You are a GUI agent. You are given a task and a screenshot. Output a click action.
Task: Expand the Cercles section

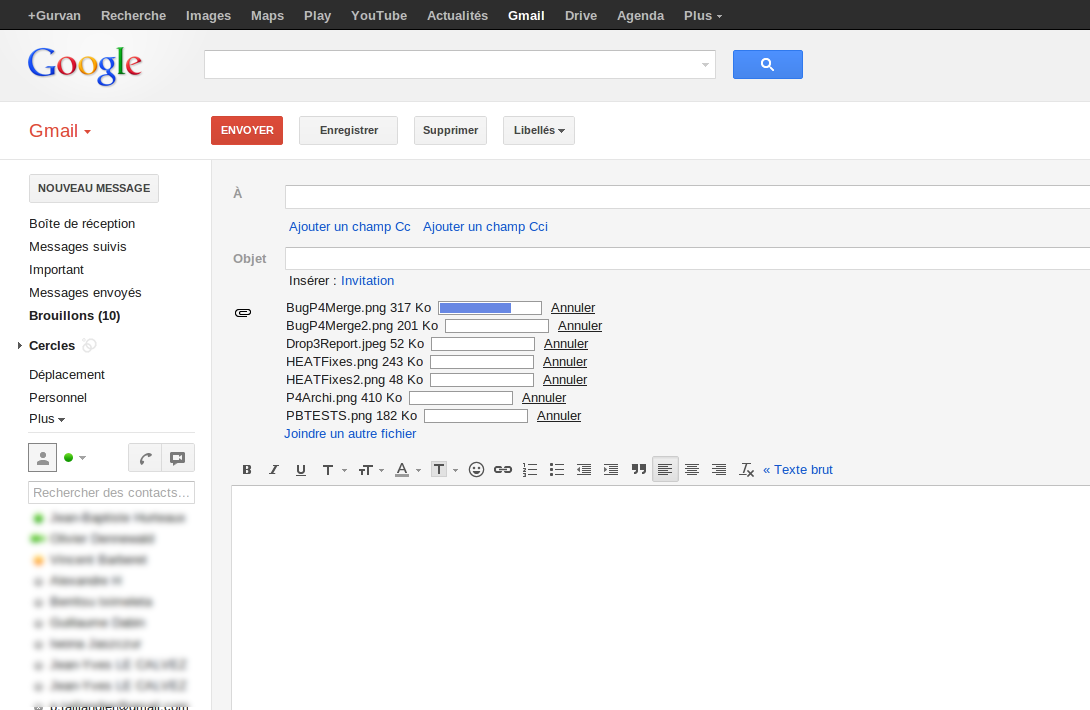(19, 346)
